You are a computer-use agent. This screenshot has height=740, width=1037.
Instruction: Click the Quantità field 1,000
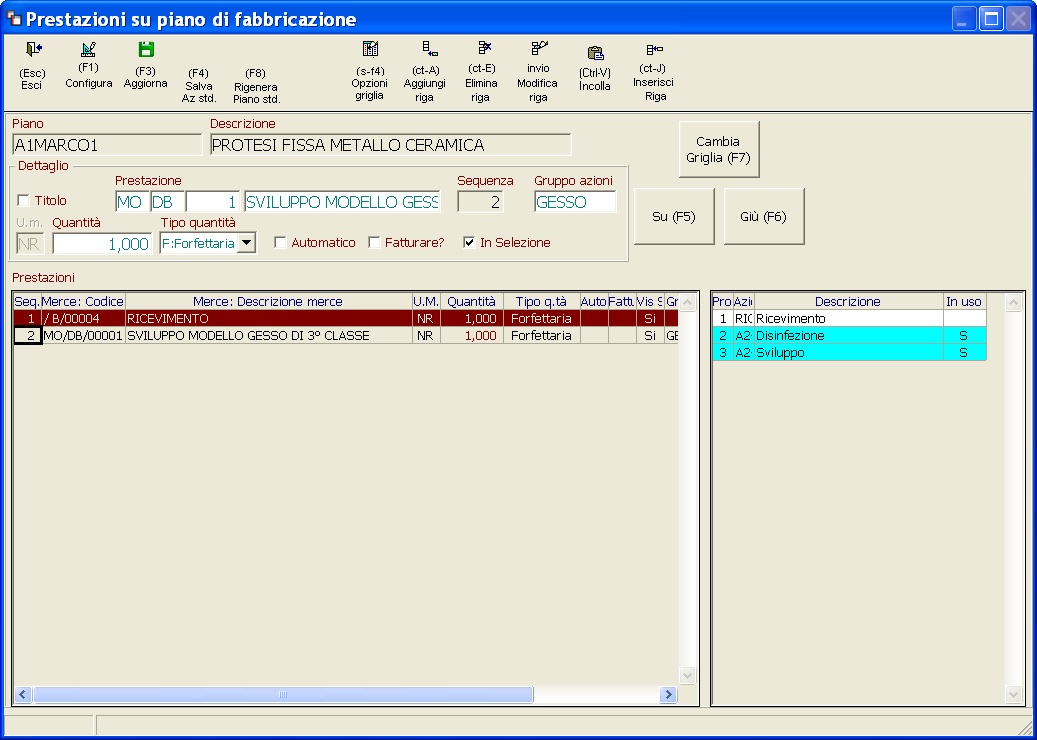103,243
